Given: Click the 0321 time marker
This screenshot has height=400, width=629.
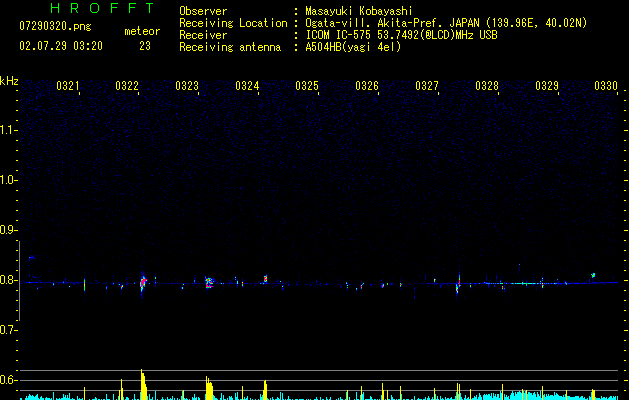Looking at the screenshot, I should click(67, 86).
